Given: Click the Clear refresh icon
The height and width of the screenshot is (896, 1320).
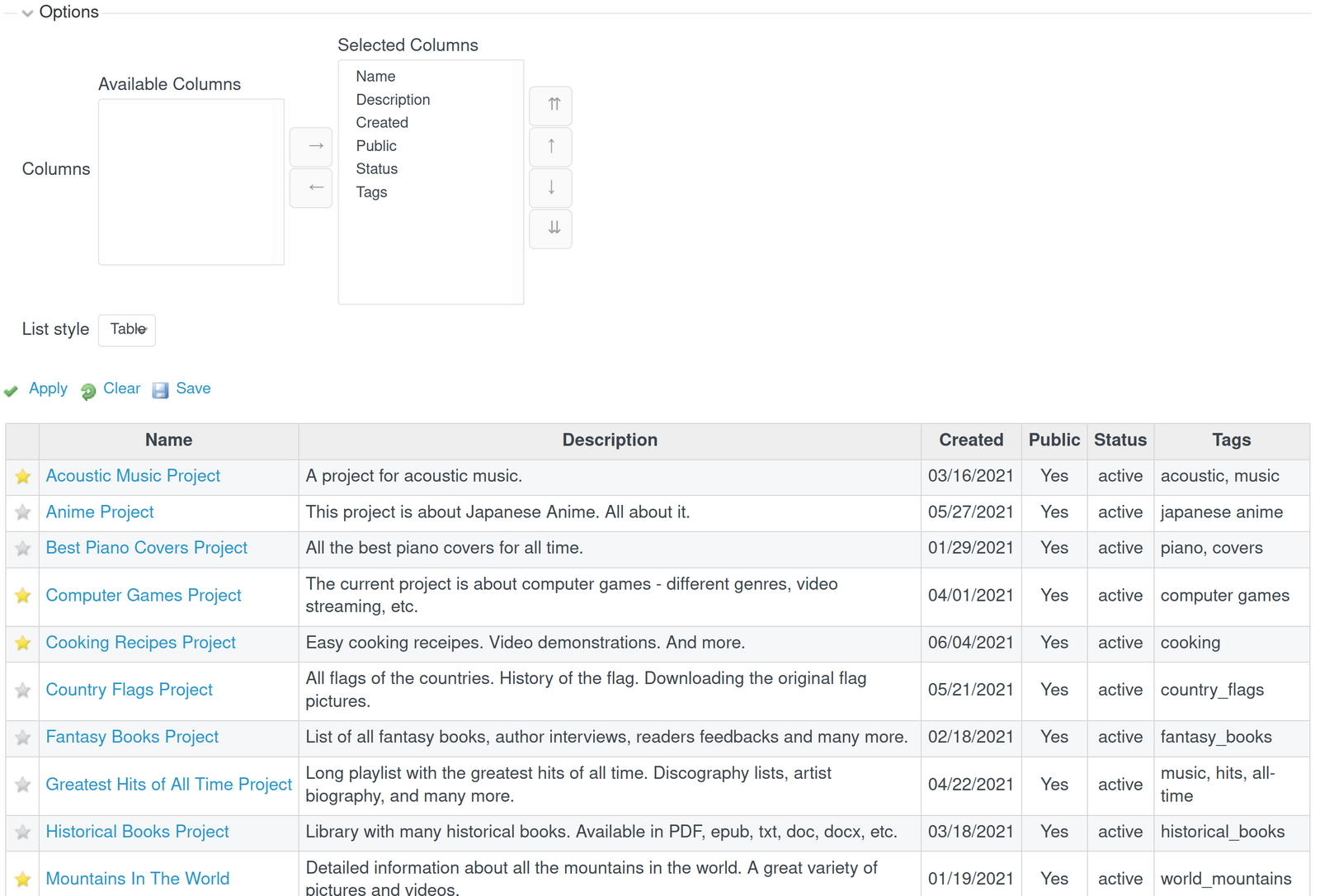Looking at the screenshot, I should pos(87,390).
